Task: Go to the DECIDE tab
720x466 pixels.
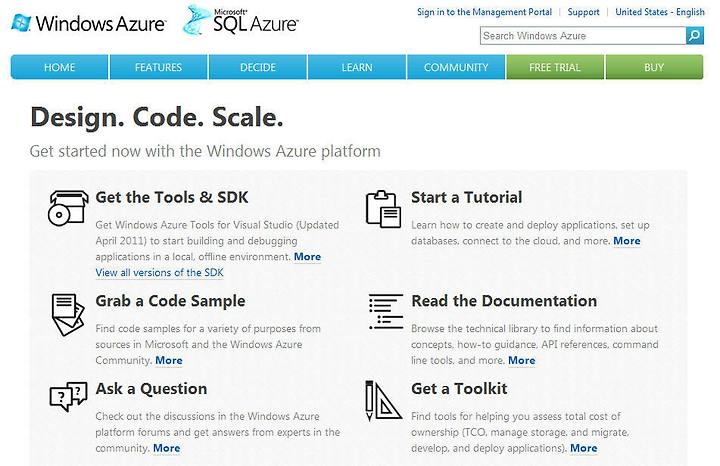Action: coord(258,67)
